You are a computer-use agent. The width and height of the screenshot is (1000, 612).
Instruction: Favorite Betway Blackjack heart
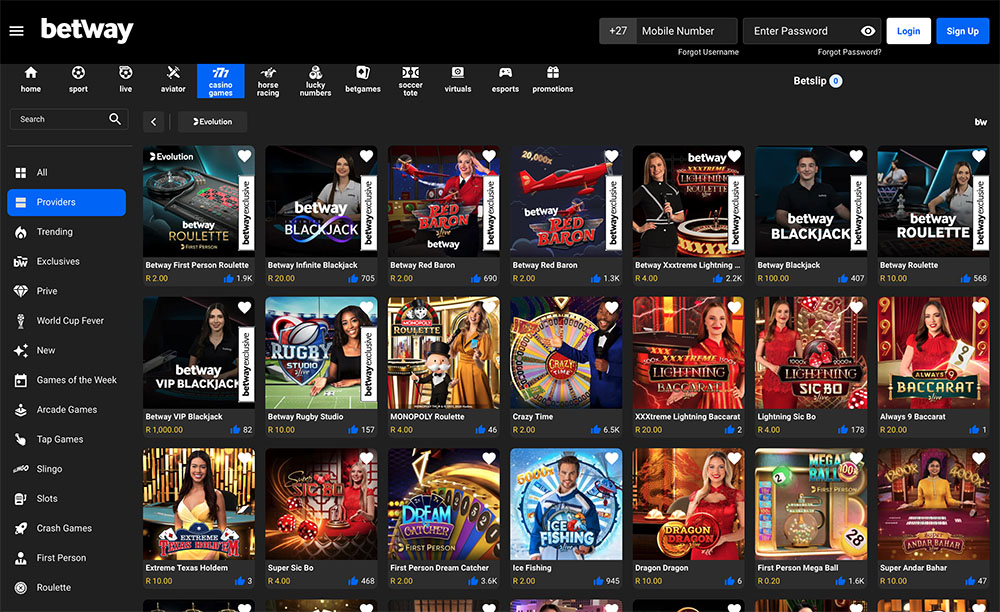856,156
